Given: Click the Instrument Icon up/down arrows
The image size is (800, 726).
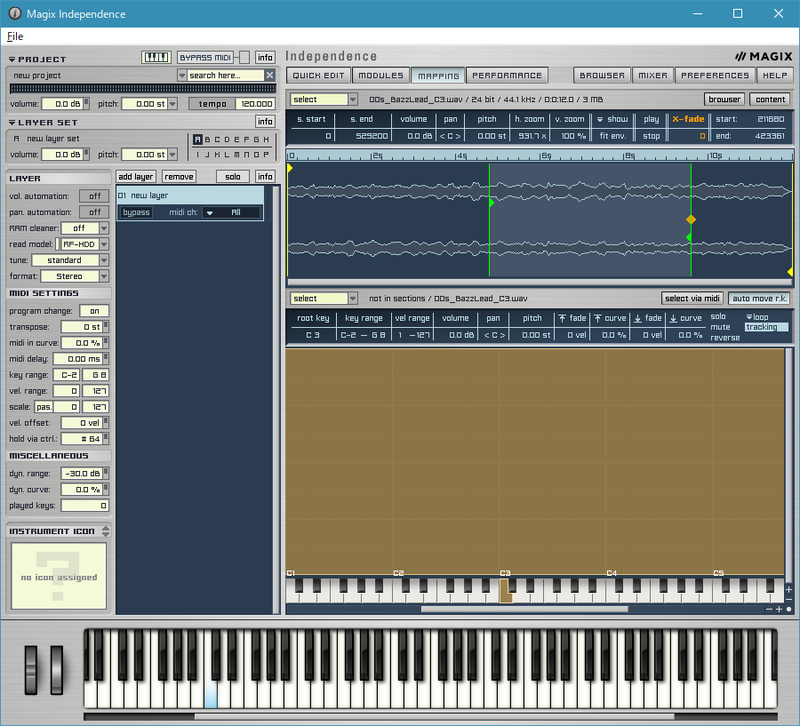Looking at the screenshot, I should click(x=106, y=531).
